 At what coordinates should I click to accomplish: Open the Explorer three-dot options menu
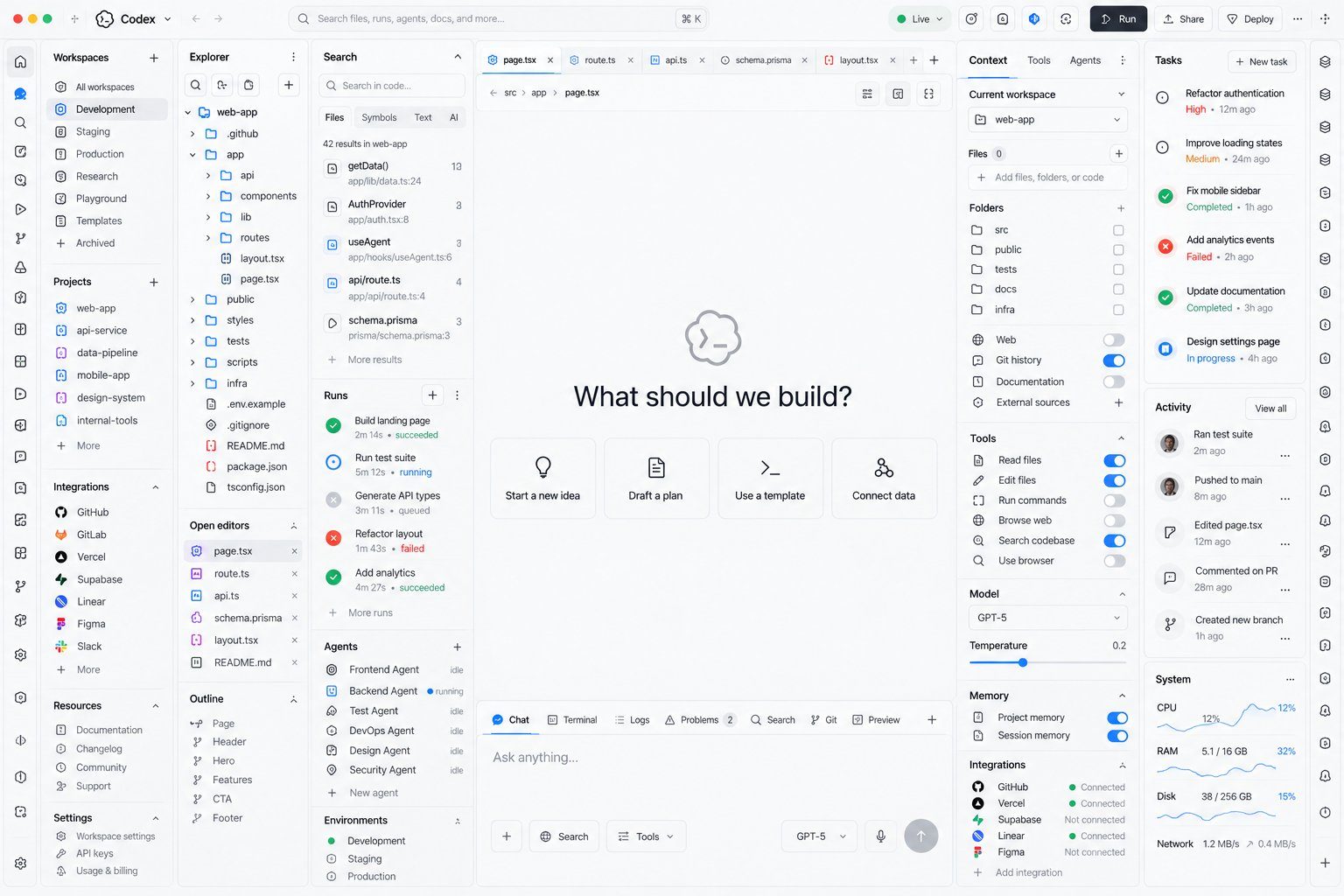point(293,57)
